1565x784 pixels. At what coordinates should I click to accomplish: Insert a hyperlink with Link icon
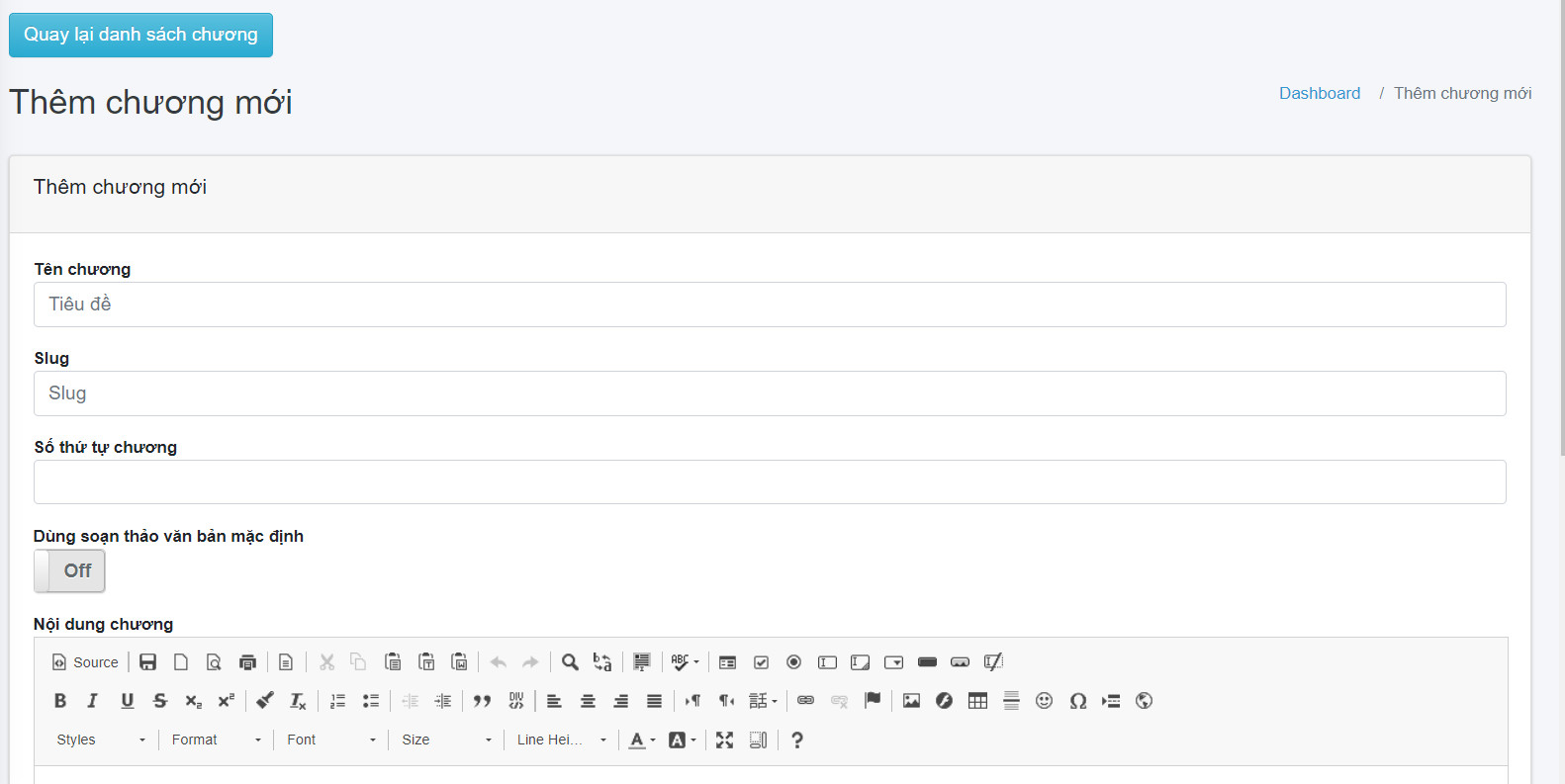pos(806,701)
